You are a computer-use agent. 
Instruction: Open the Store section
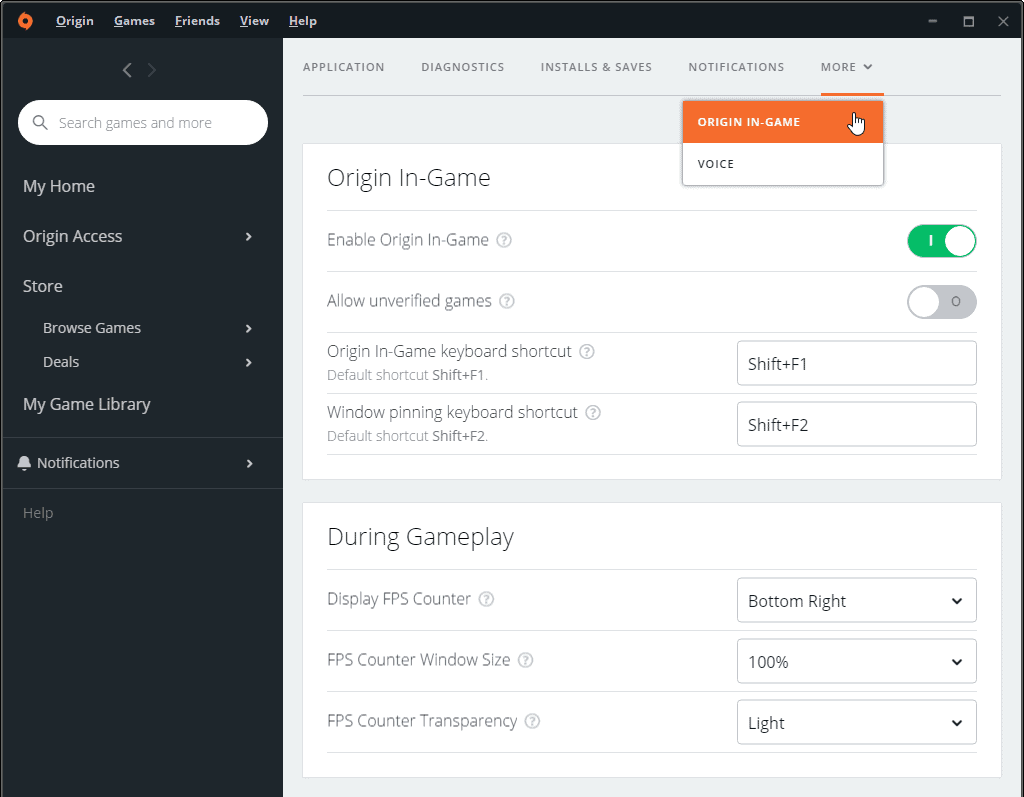click(x=42, y=286)
